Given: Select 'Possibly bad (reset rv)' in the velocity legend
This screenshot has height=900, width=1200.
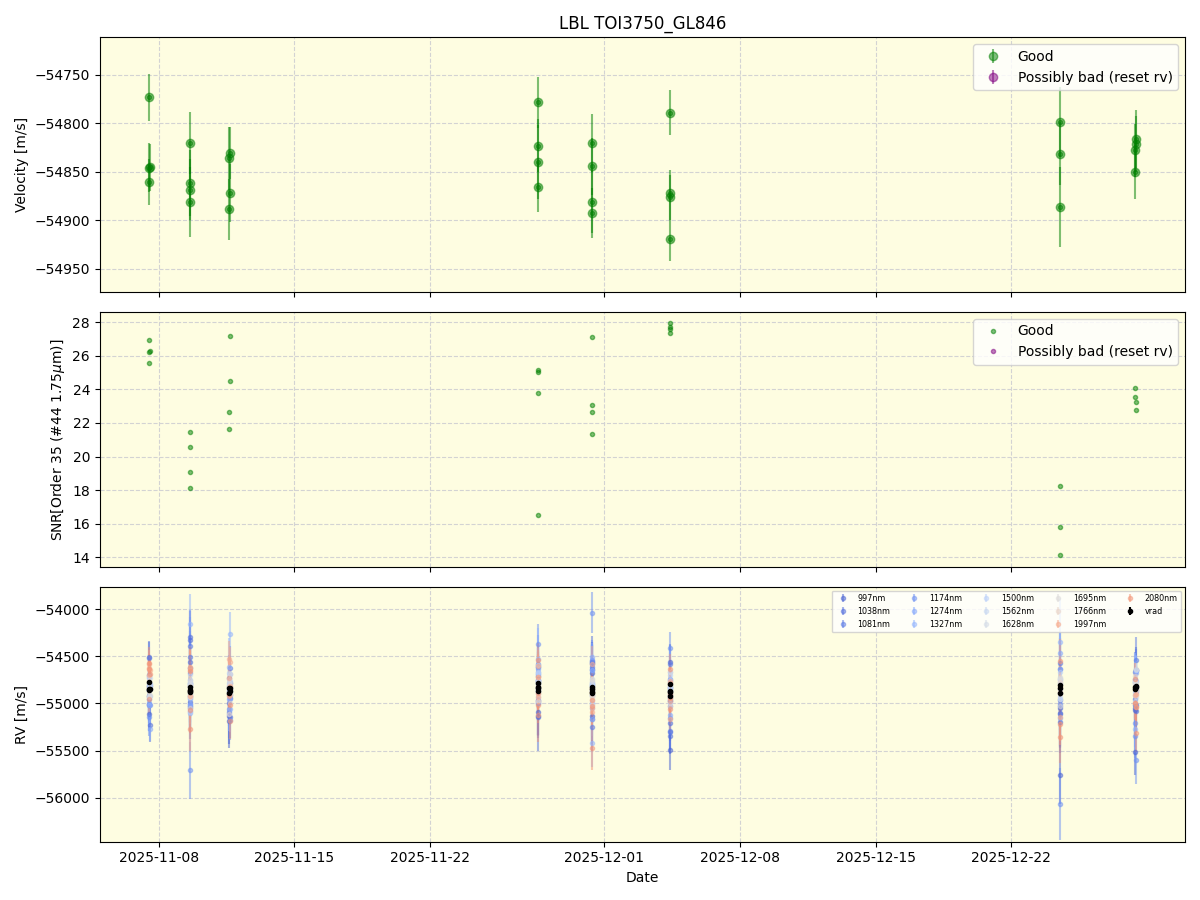Looking at the screenshot, I should [1095, 77].
